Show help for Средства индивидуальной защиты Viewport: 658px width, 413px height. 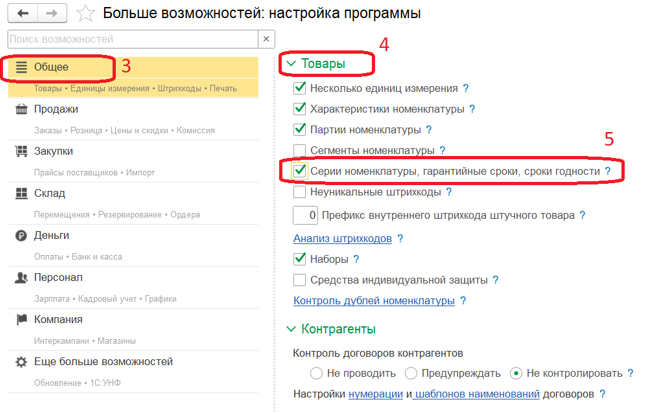[x=495, y=281]
